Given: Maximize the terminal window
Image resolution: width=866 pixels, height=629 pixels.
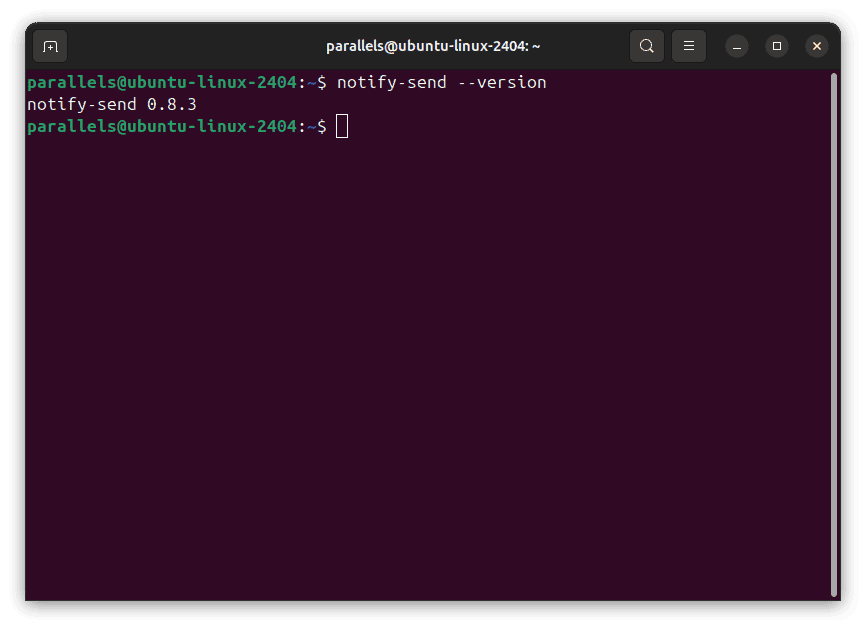Looking at the screenshot, I should [x=777, y=46].
